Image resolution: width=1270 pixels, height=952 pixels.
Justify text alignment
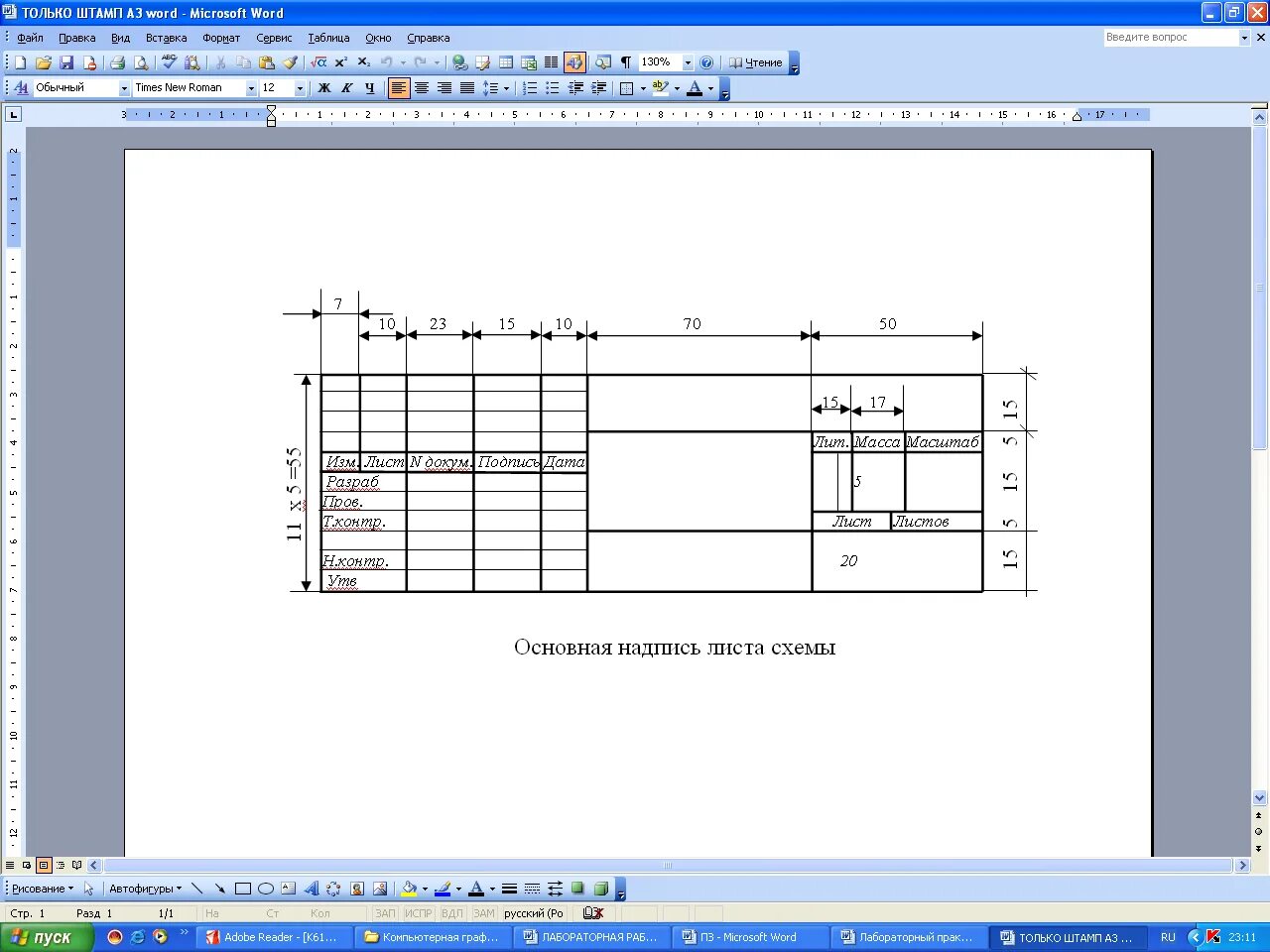(x=467, y=88)
